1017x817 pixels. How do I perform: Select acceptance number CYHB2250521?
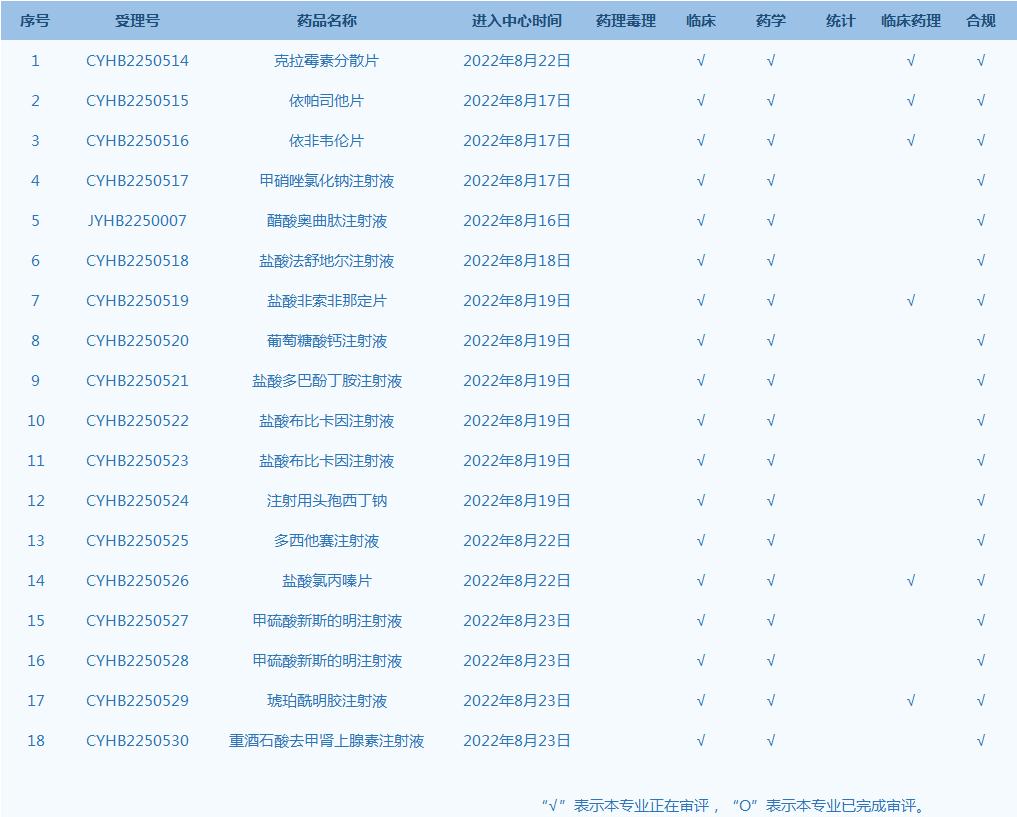coord(137,381)
